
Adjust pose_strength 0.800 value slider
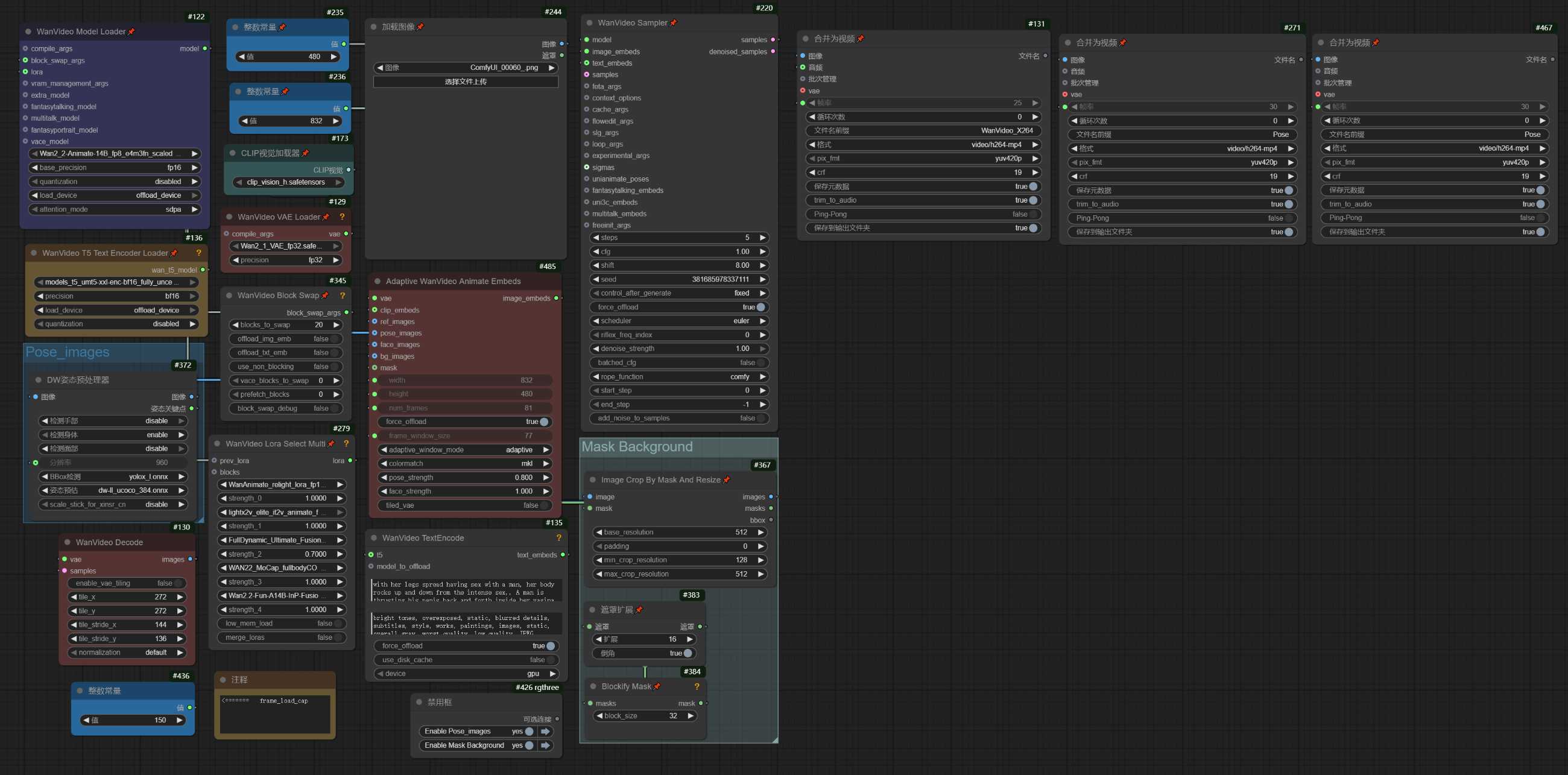[x=465, y=477]
